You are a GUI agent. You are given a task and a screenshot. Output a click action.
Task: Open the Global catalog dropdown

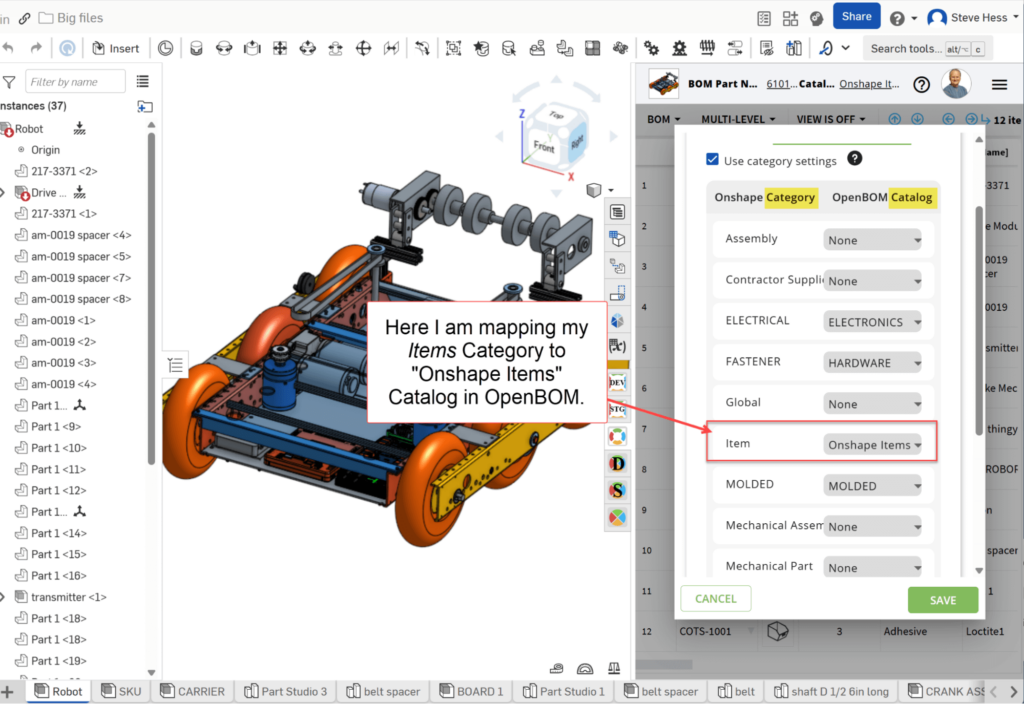(x=872, y=404)
